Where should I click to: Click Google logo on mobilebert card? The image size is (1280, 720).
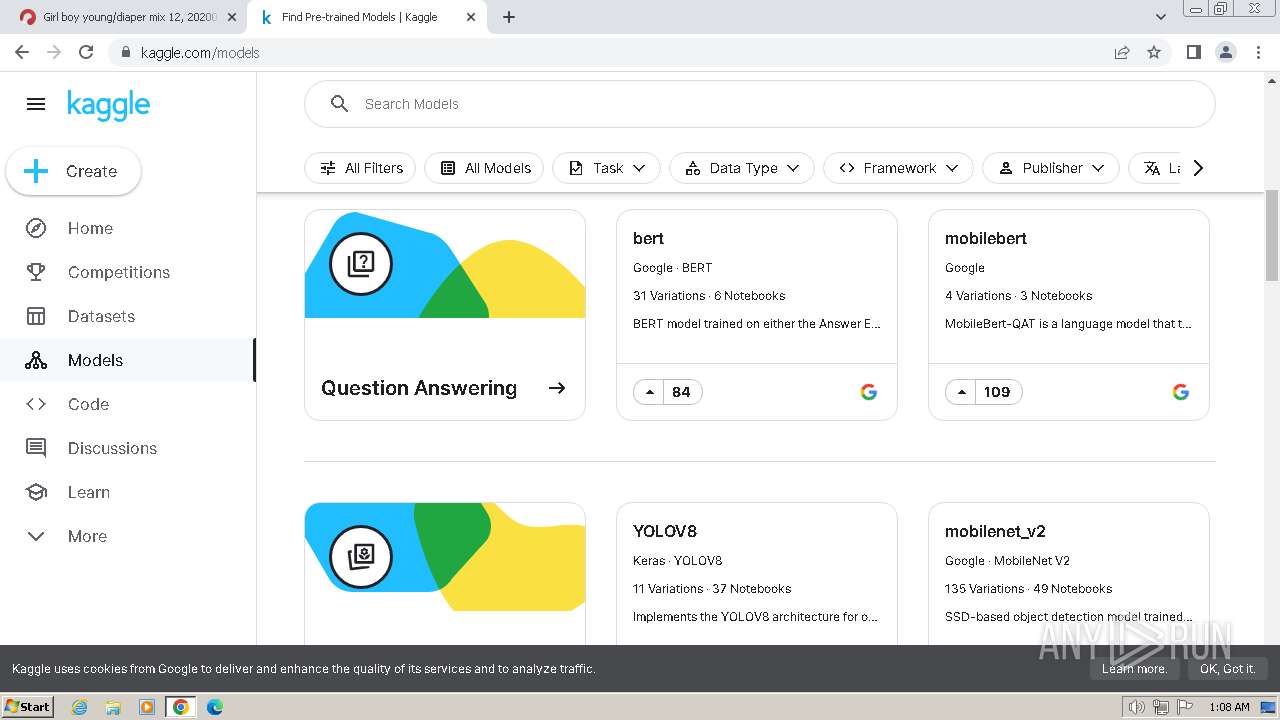coord(1181,392)
